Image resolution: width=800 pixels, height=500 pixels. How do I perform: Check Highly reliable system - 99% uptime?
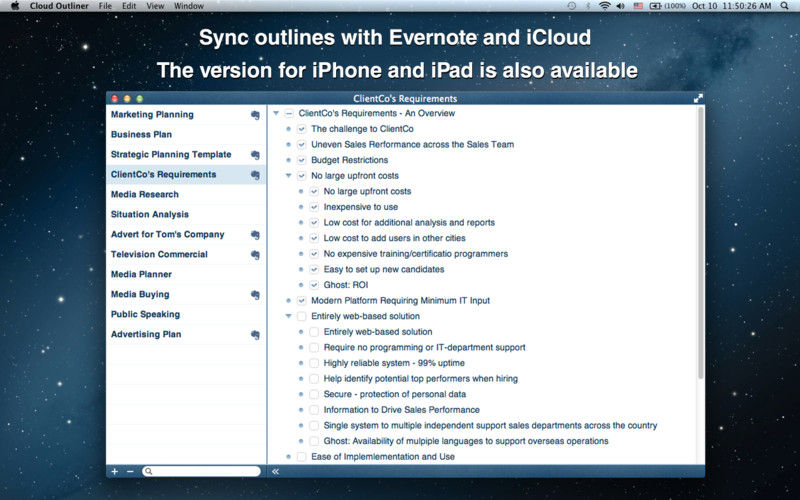click(314, 363)
